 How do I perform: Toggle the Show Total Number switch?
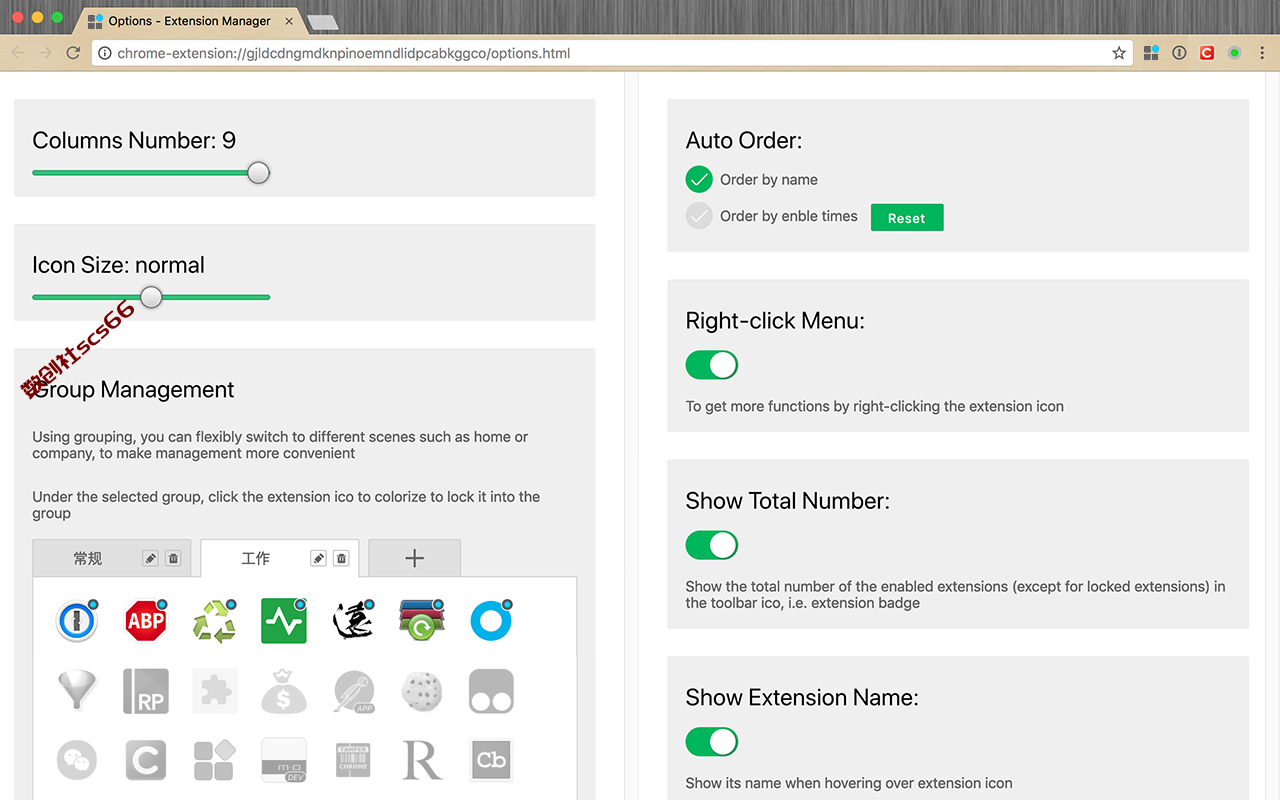tap(712, 545)
